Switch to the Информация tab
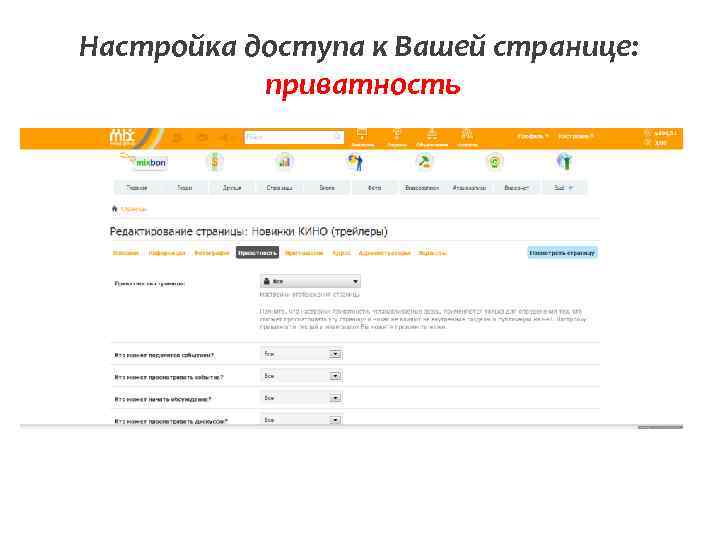This screenshot has width=720, height=540. [x=167, y=253]
